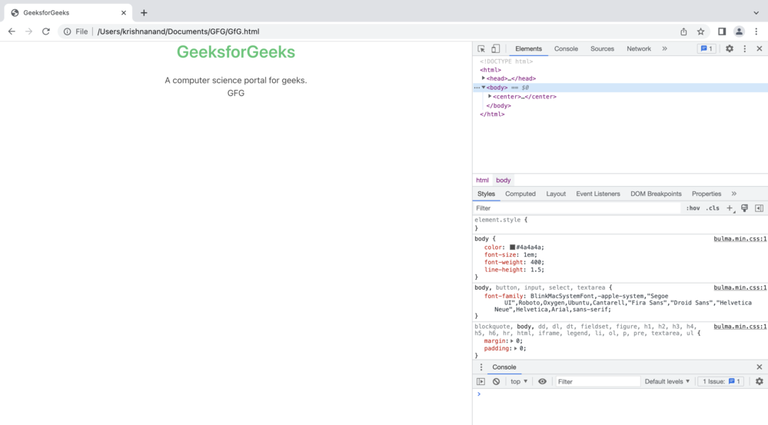Click the font-size: 1em declaration
Image resolution: width=768 pixels, height=425 pixels.
click(510, 255)
